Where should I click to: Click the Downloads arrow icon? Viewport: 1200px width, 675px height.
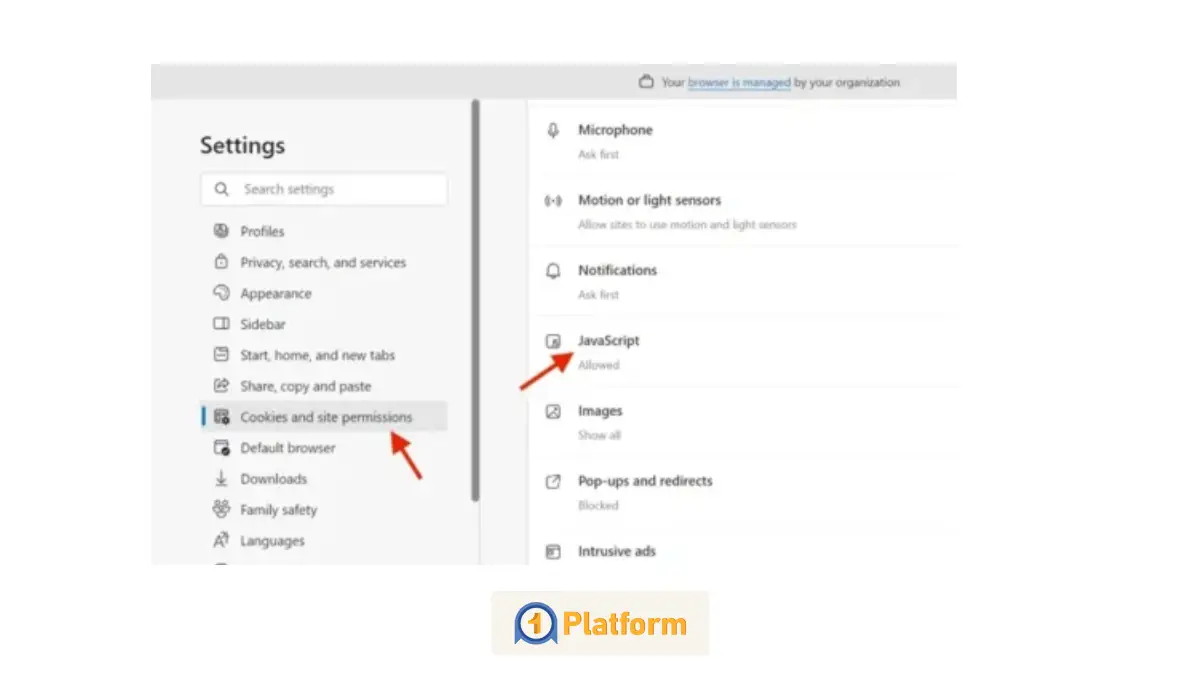[x=221, y=479]
